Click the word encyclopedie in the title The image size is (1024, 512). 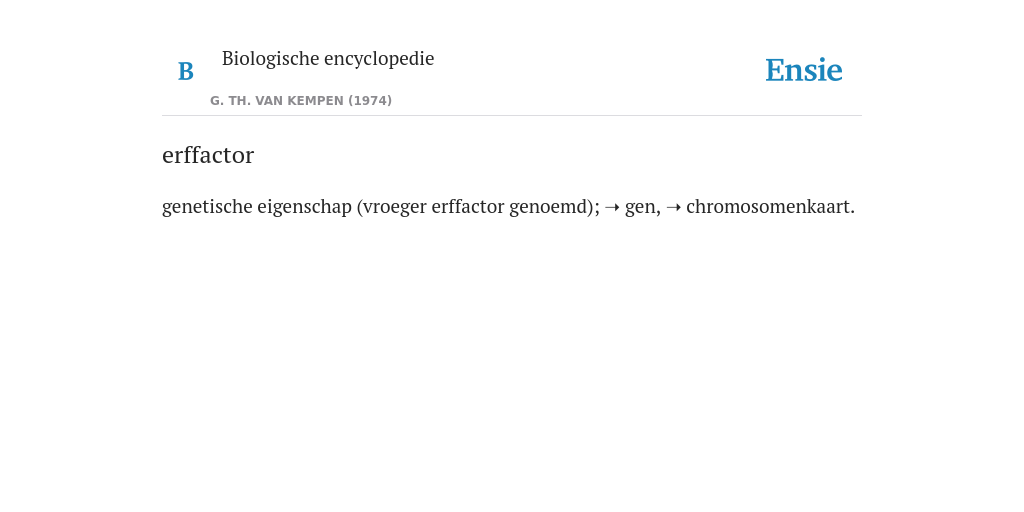tap(379, 59)
